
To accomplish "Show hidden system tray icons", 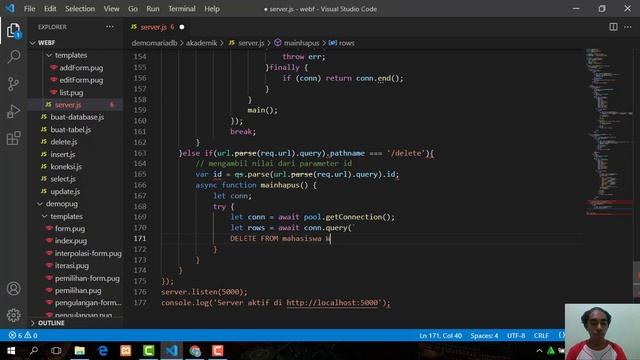I will tap(539, 351).
